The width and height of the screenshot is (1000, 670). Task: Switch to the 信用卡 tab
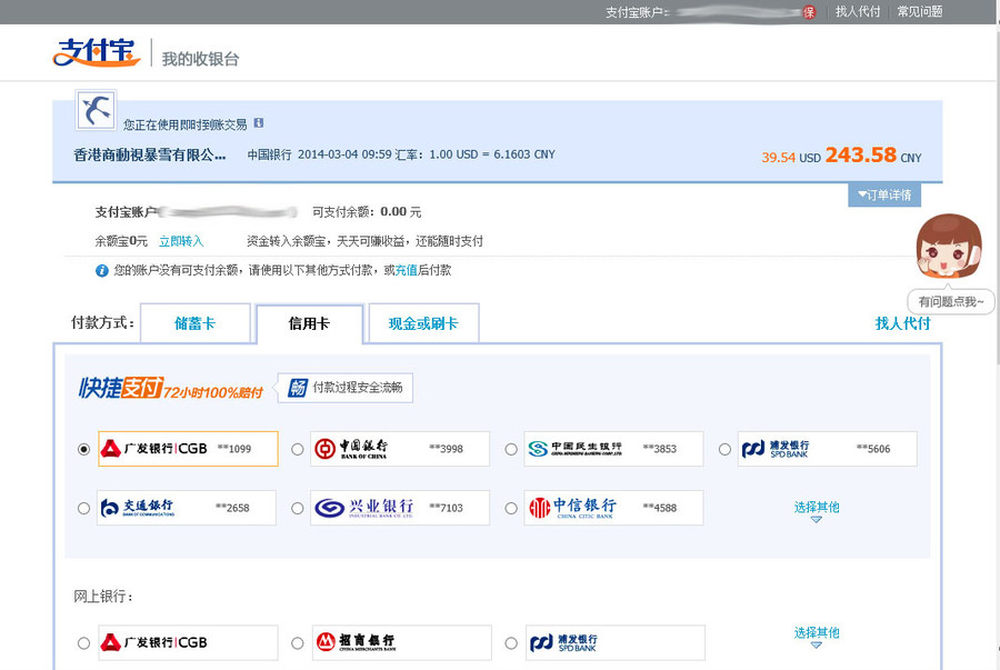point(309,323)
